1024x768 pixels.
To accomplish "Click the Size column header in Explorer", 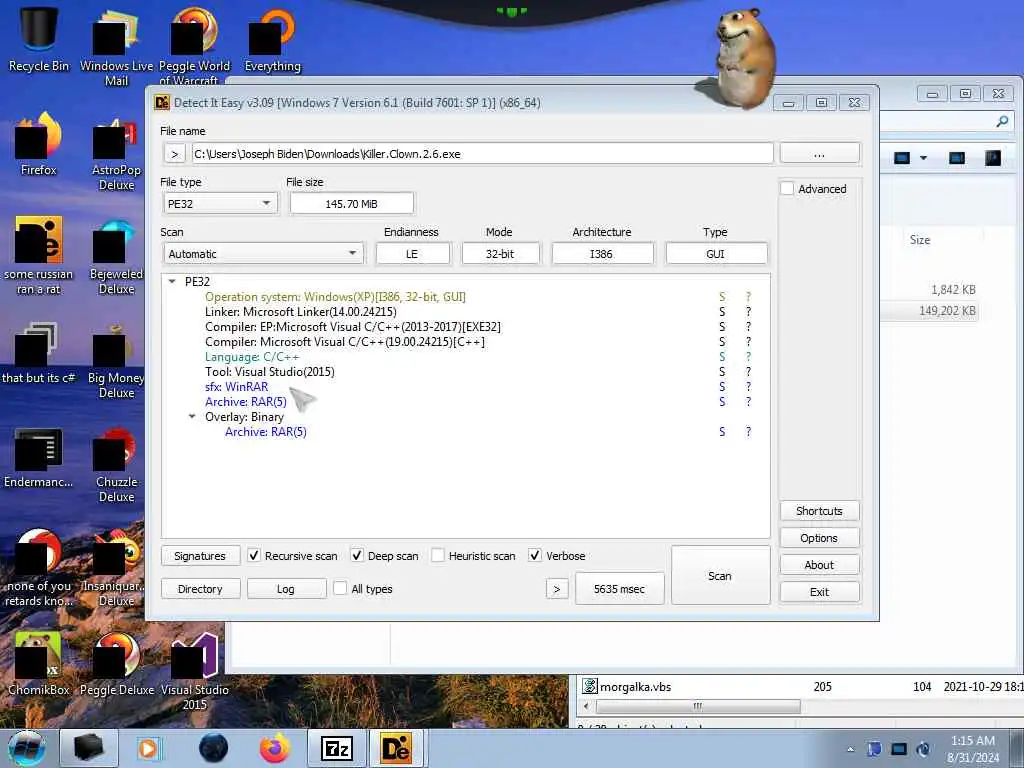I will click(920, 240).
